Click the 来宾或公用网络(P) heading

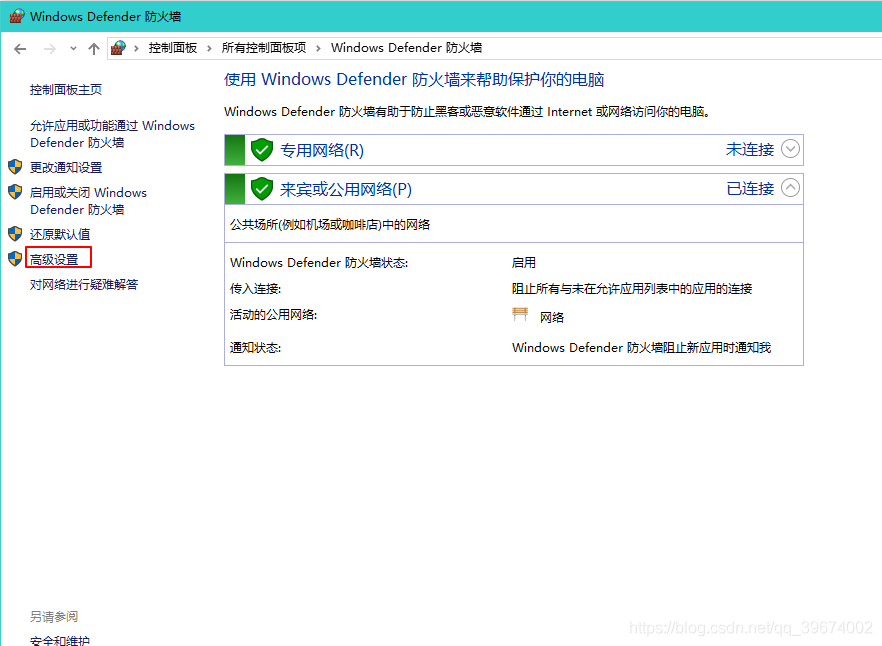[x=346, y=189]
